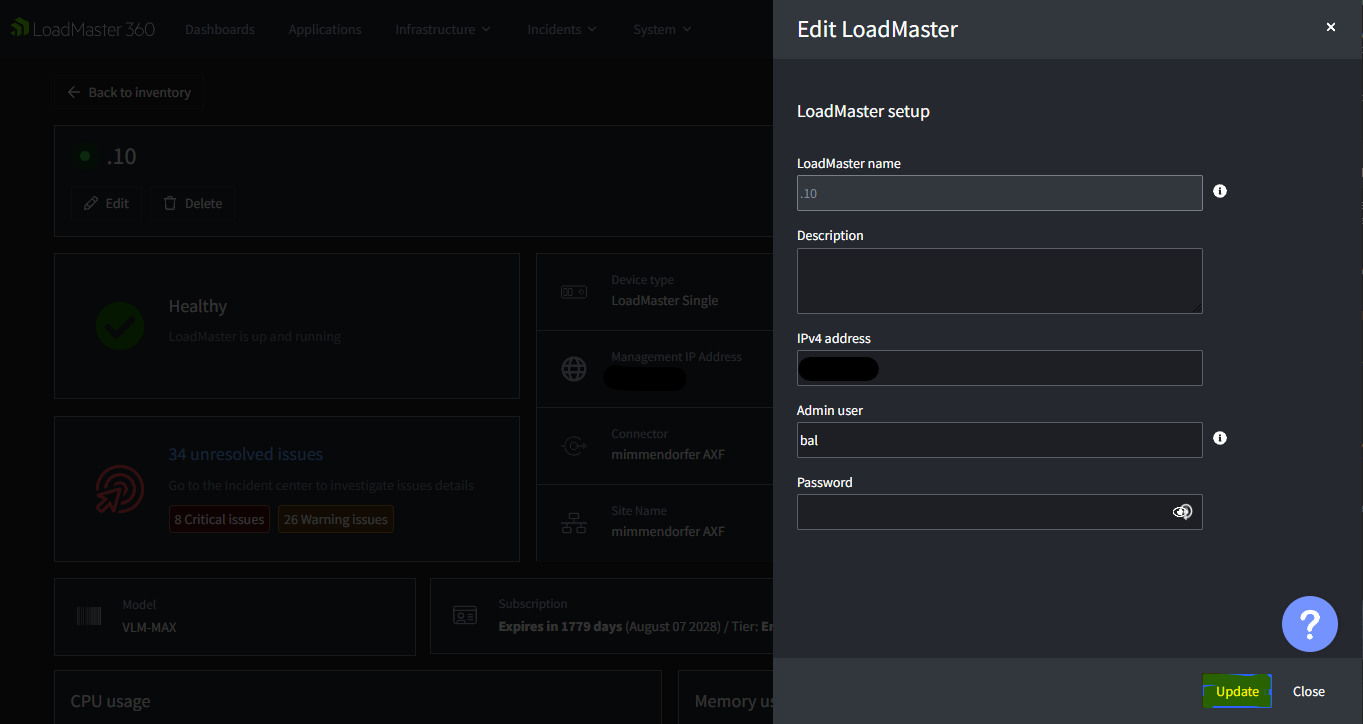Click the green status dot beside .10

click(85, 156)
